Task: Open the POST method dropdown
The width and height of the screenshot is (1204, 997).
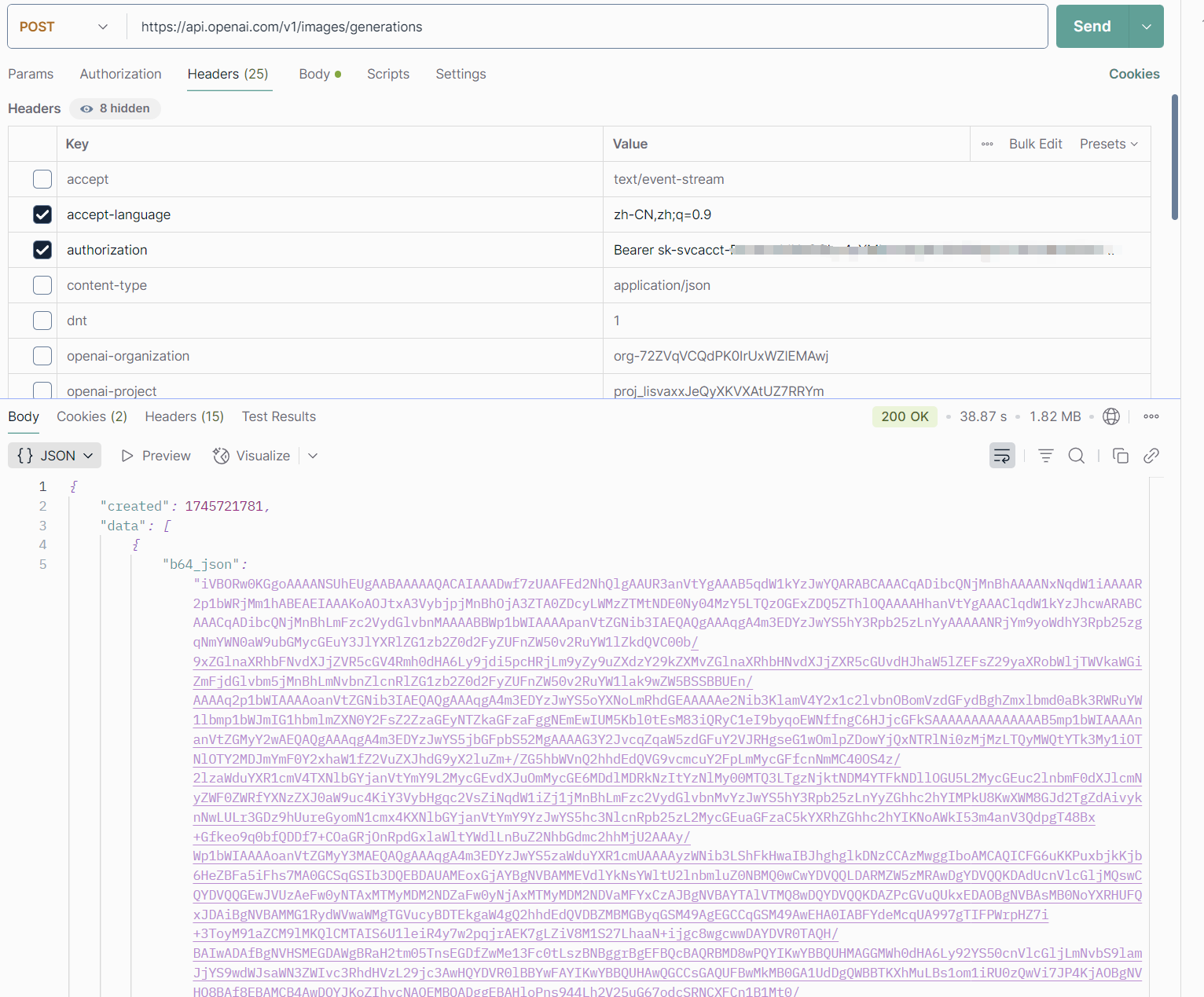Action: coord(64,27)
